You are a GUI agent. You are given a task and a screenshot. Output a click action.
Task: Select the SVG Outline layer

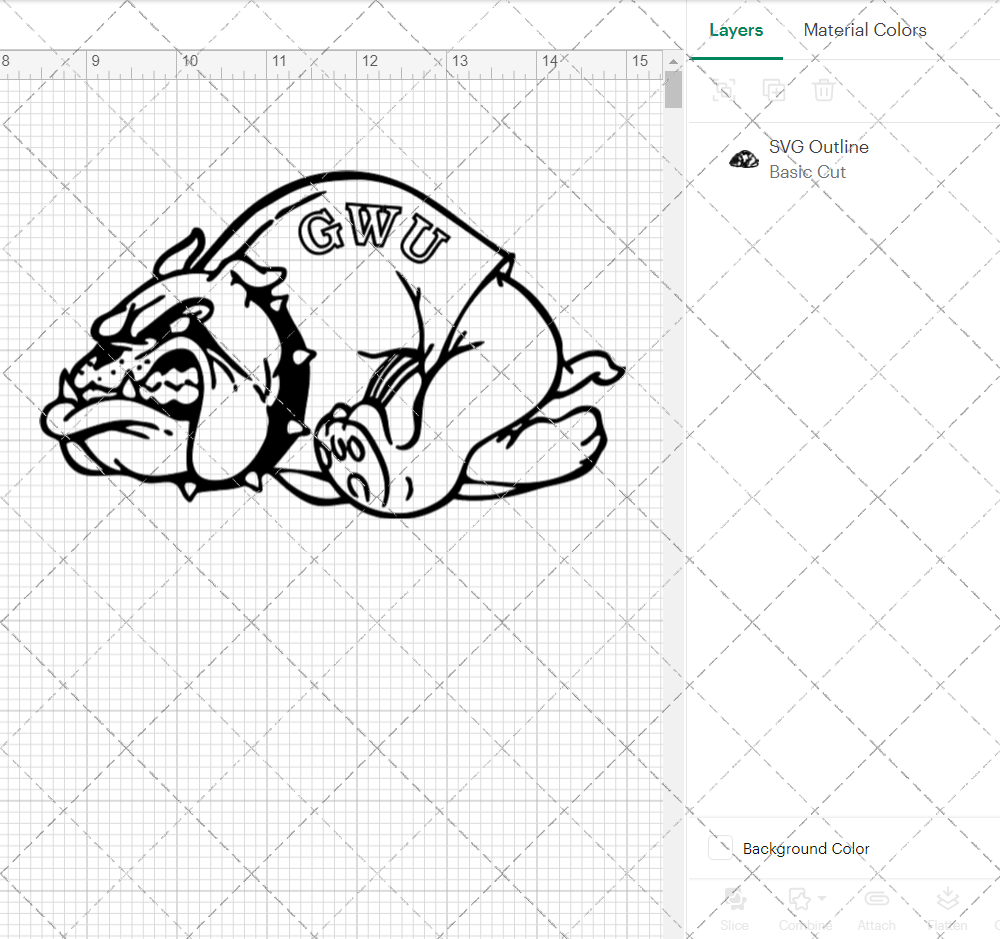[x=844, y=159]
